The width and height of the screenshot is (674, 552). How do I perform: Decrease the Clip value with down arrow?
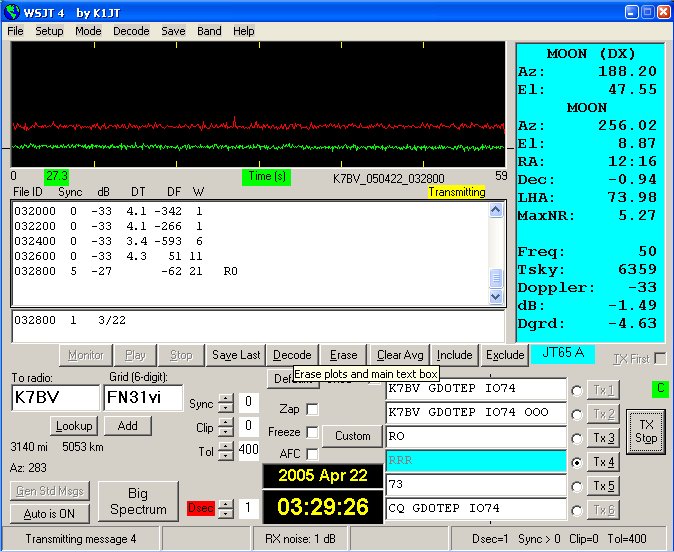tap(226, 432)
